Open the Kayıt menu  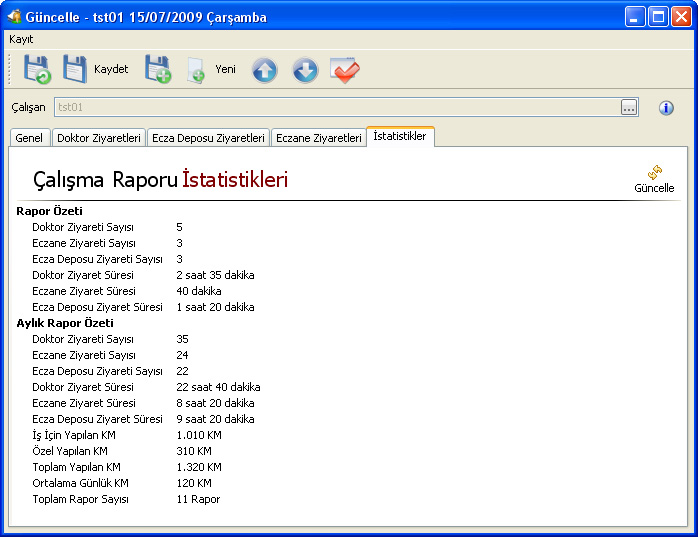[21, 39]
